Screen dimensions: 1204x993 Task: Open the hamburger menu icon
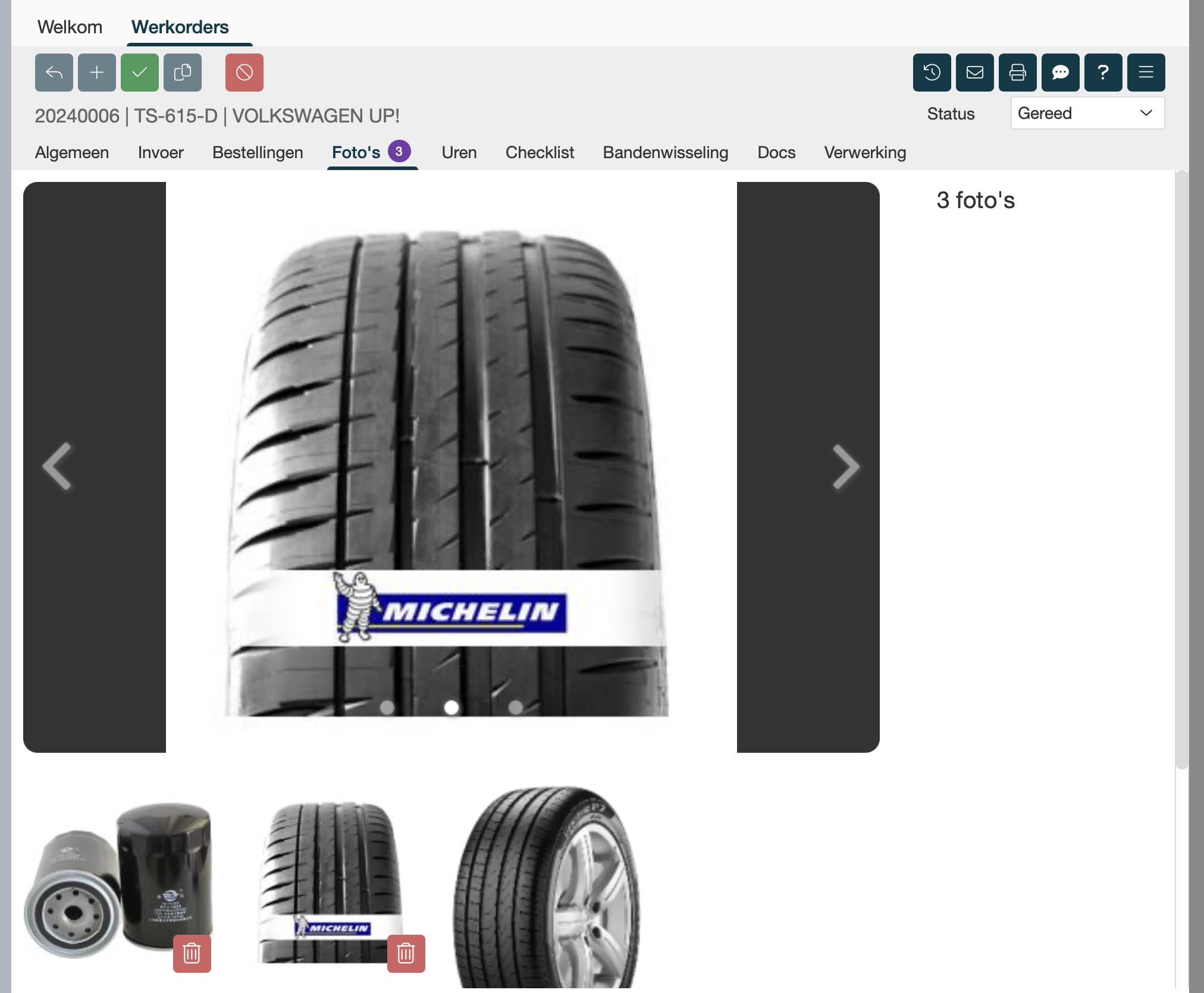[1146, 73]
